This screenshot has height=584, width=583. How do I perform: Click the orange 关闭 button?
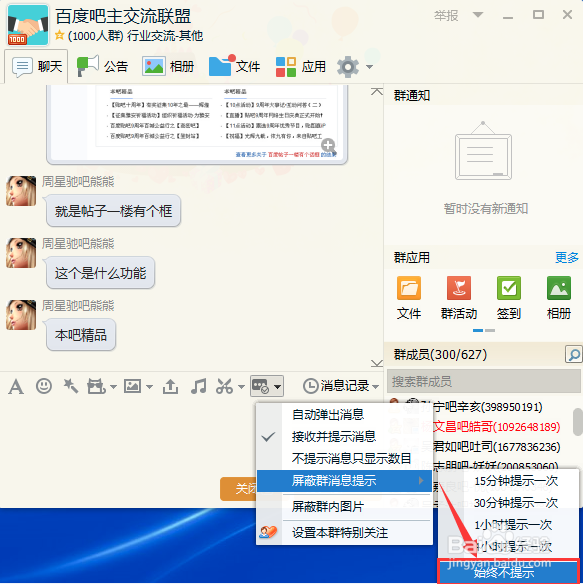coord(238,489)
